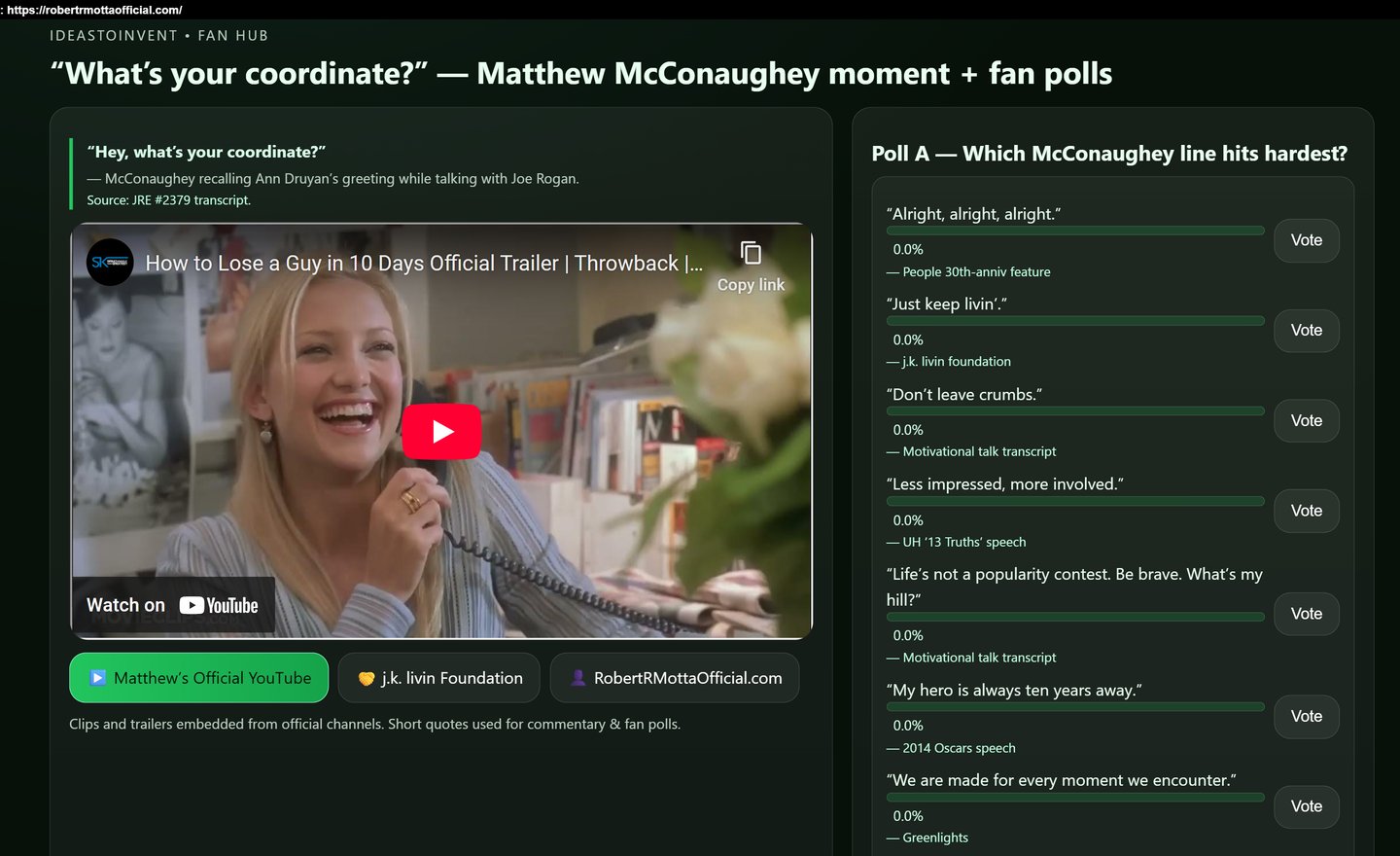The width and height of the screenshot is (1400, 856).
Task: Click the progress bar under "Alright, alright, alright."
Action: 1075,231
